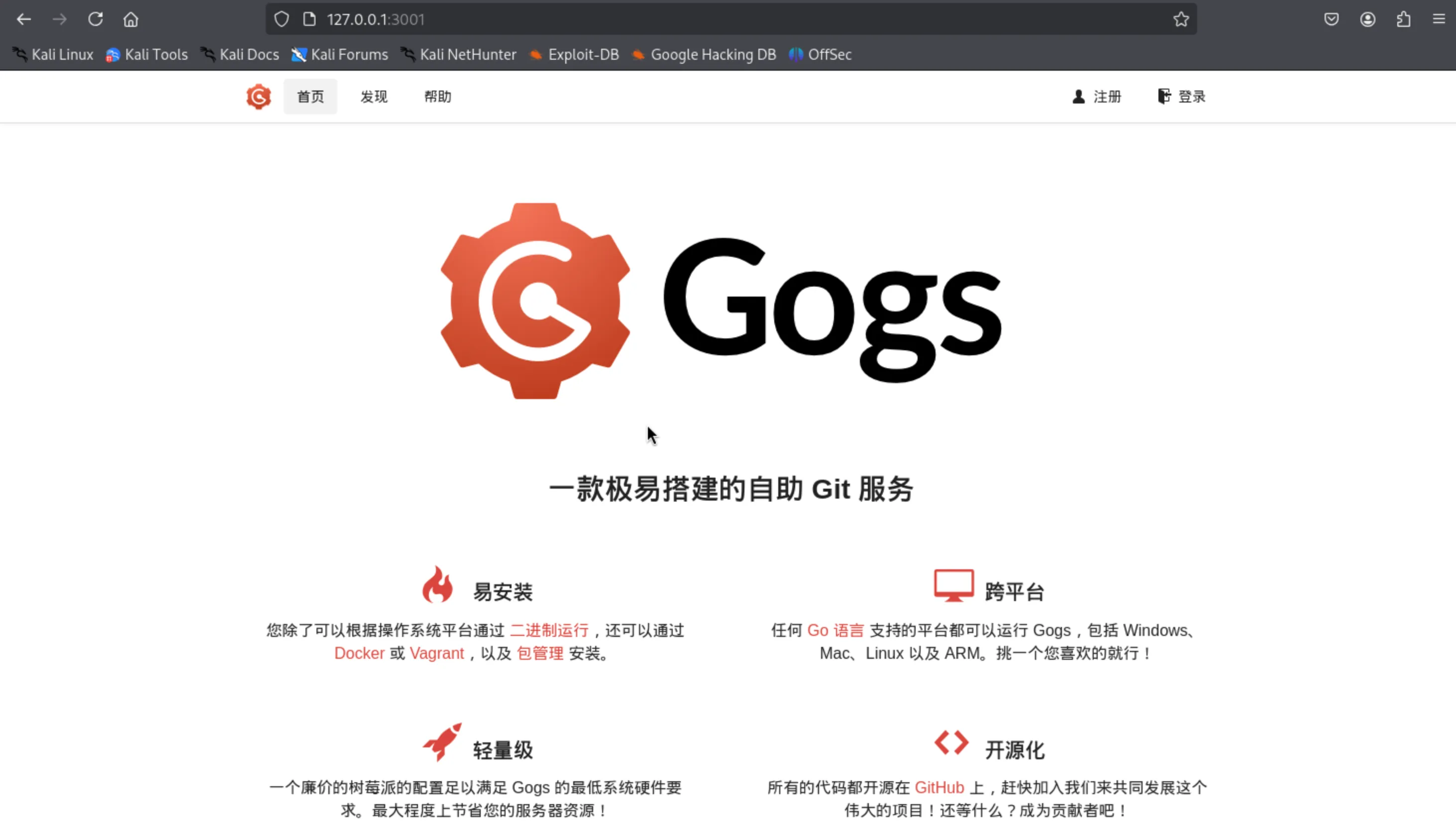
Task: Follow the GitHub link
Action: tap(939, 787)
